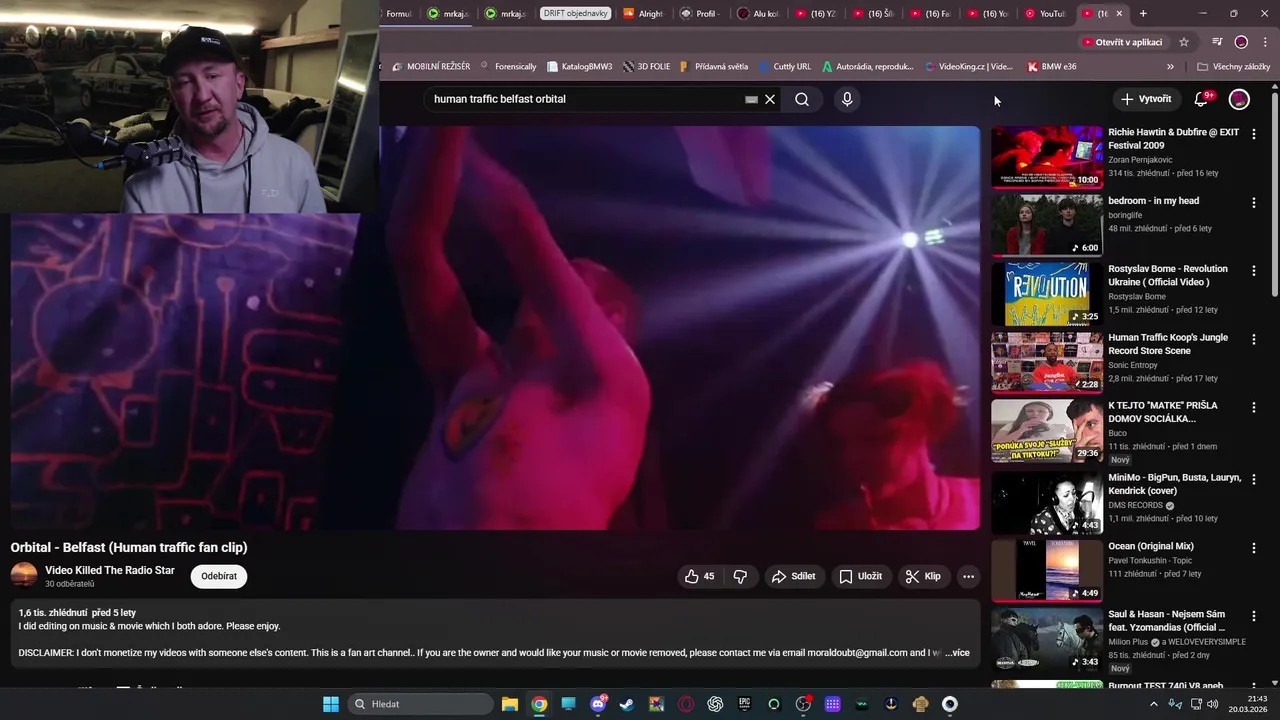Image resolution: width=1280 pixels, height=720 pixels.
Task: Open the Video Killed The Radio Star channel name
Action: [110, 570]
